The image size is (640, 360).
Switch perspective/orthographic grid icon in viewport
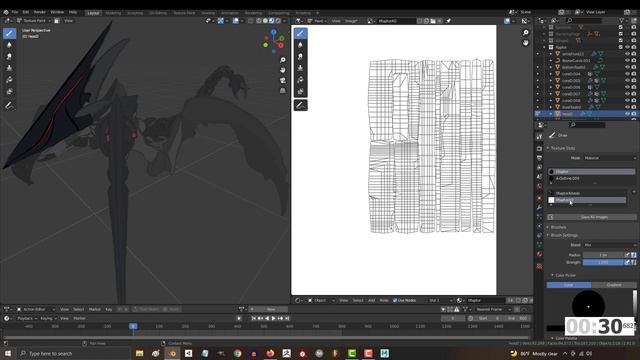[x=282, y=91]
